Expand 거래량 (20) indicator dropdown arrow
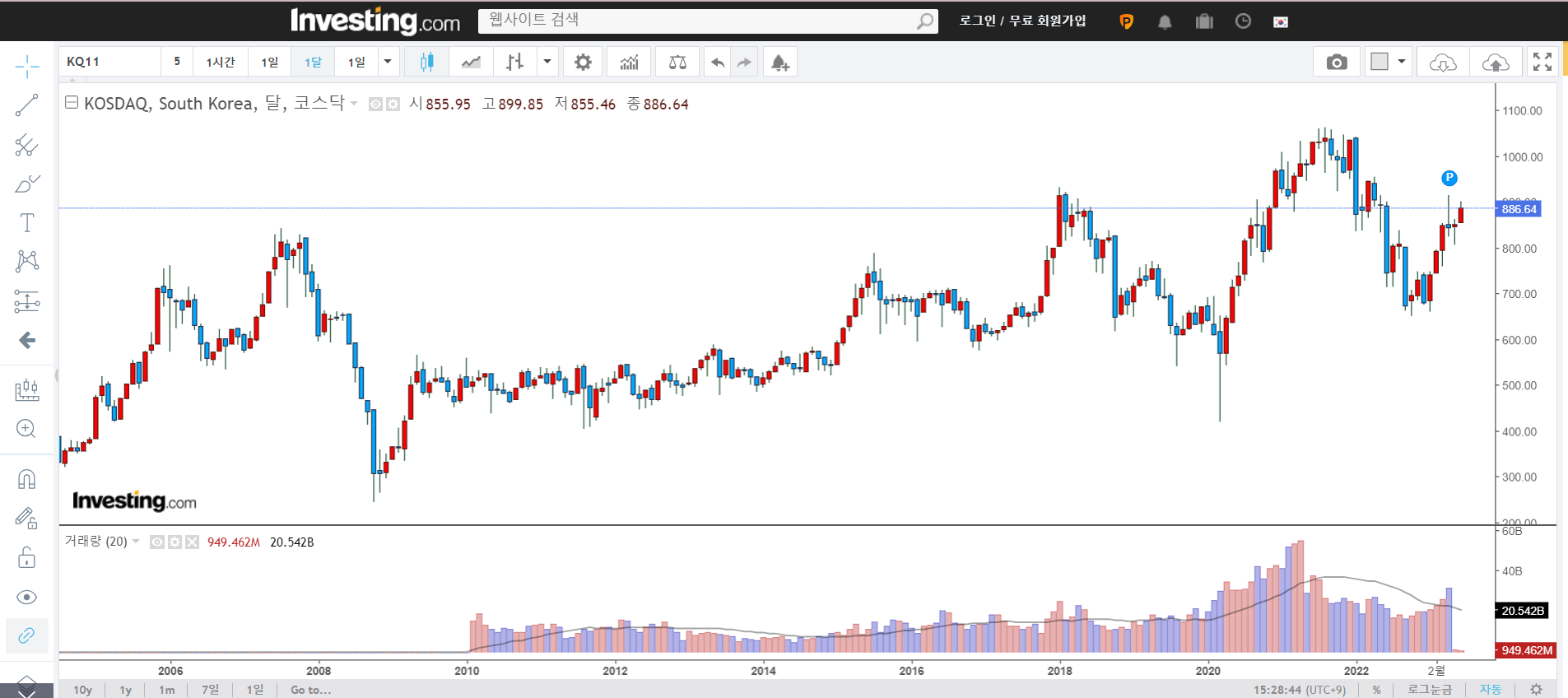 coord(136,542)
